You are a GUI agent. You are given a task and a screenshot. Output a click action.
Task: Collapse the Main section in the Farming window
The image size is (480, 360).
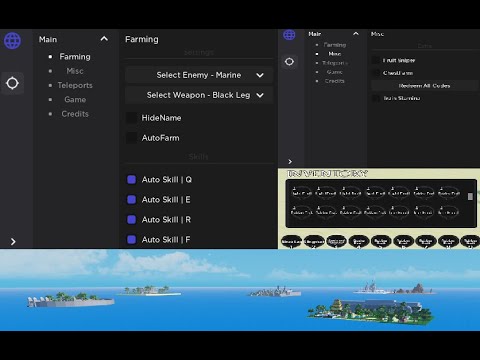(x=104, y=39)
